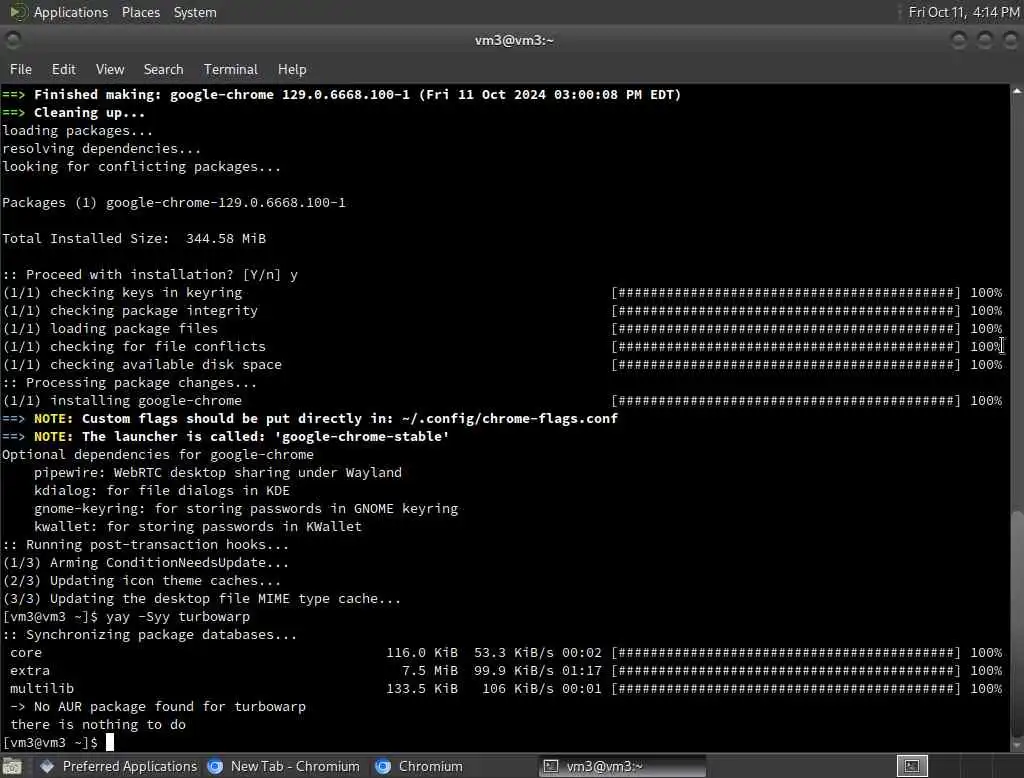Open the Edit menu
Screen dimensions: 1024x778
coord(63,69)
